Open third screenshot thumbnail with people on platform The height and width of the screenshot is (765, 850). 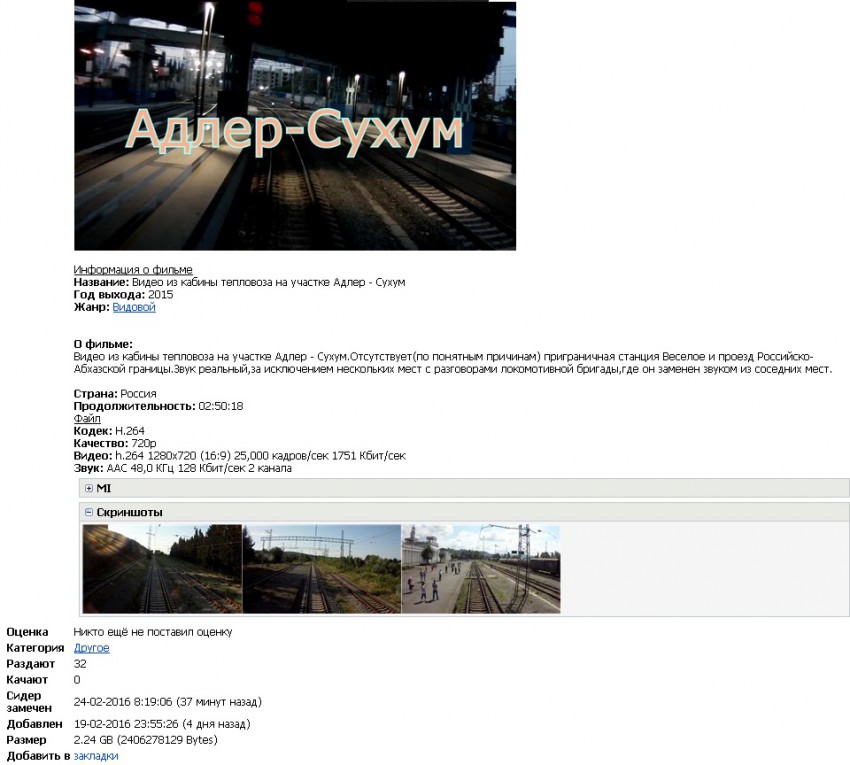tap(480, 569)
